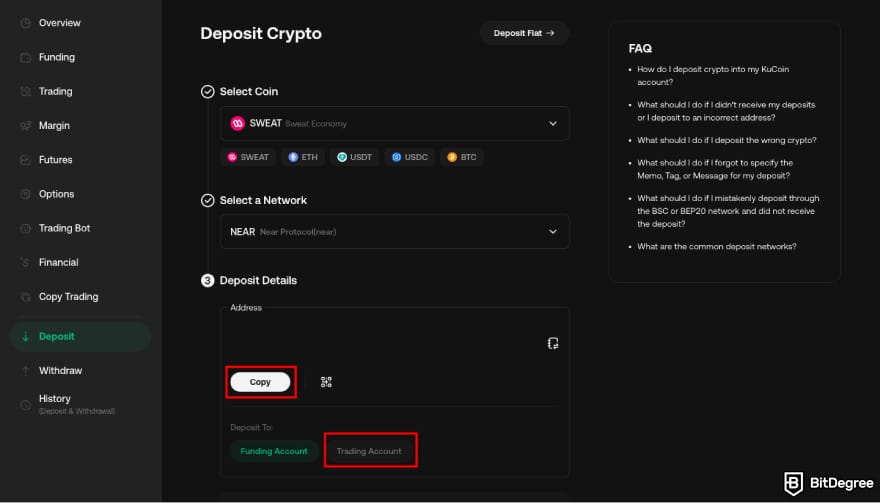
Task: Copy the deposit address
Action: point(260,382)
